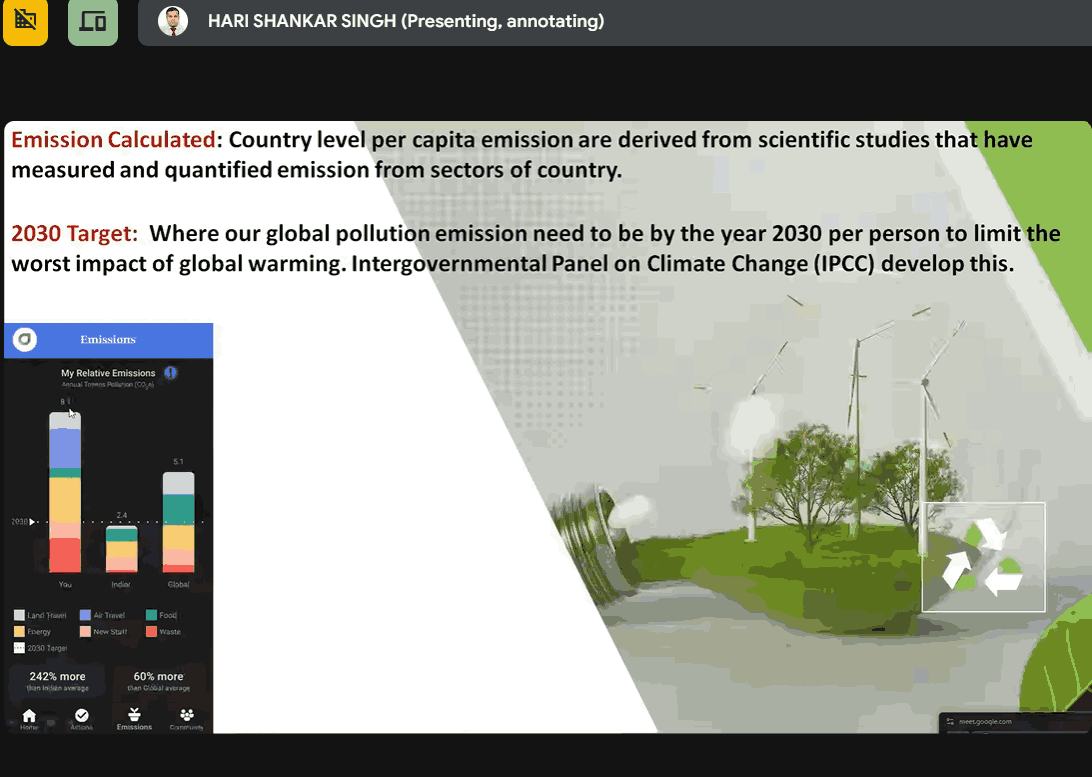
Task: Click the recycle arrows icon on slide
Action: point(983,557)
